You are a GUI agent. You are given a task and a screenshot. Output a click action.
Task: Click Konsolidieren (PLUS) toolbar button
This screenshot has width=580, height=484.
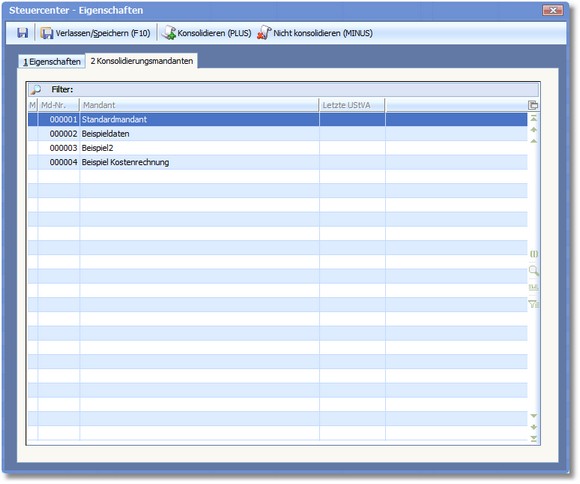click(207, 33)
